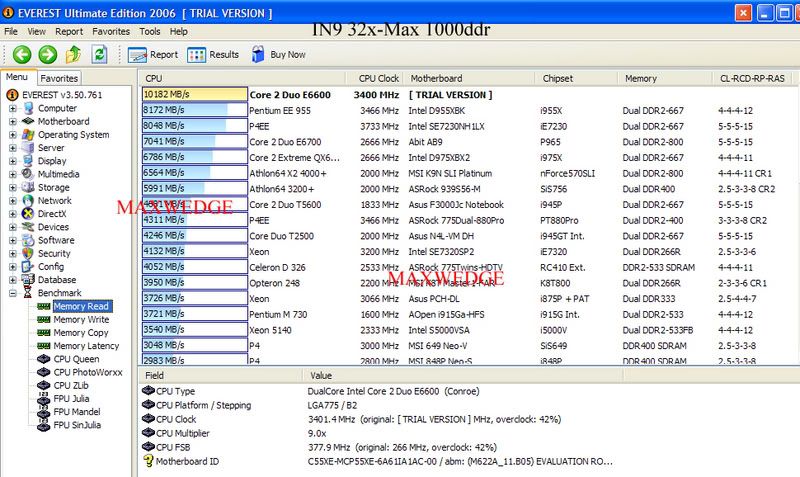Open the FPU Julia benchmark

point(71,399)
